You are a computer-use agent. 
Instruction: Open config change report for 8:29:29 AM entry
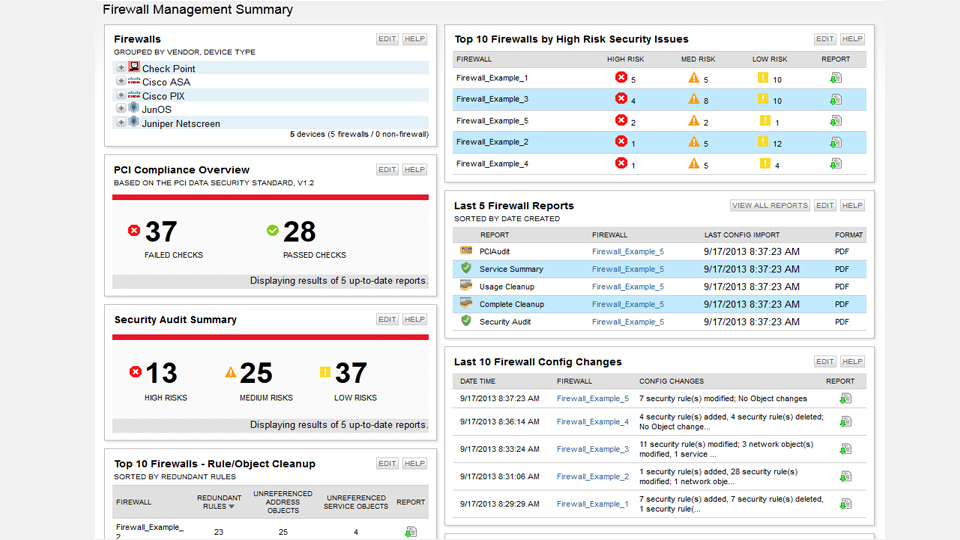click(845, 504)
